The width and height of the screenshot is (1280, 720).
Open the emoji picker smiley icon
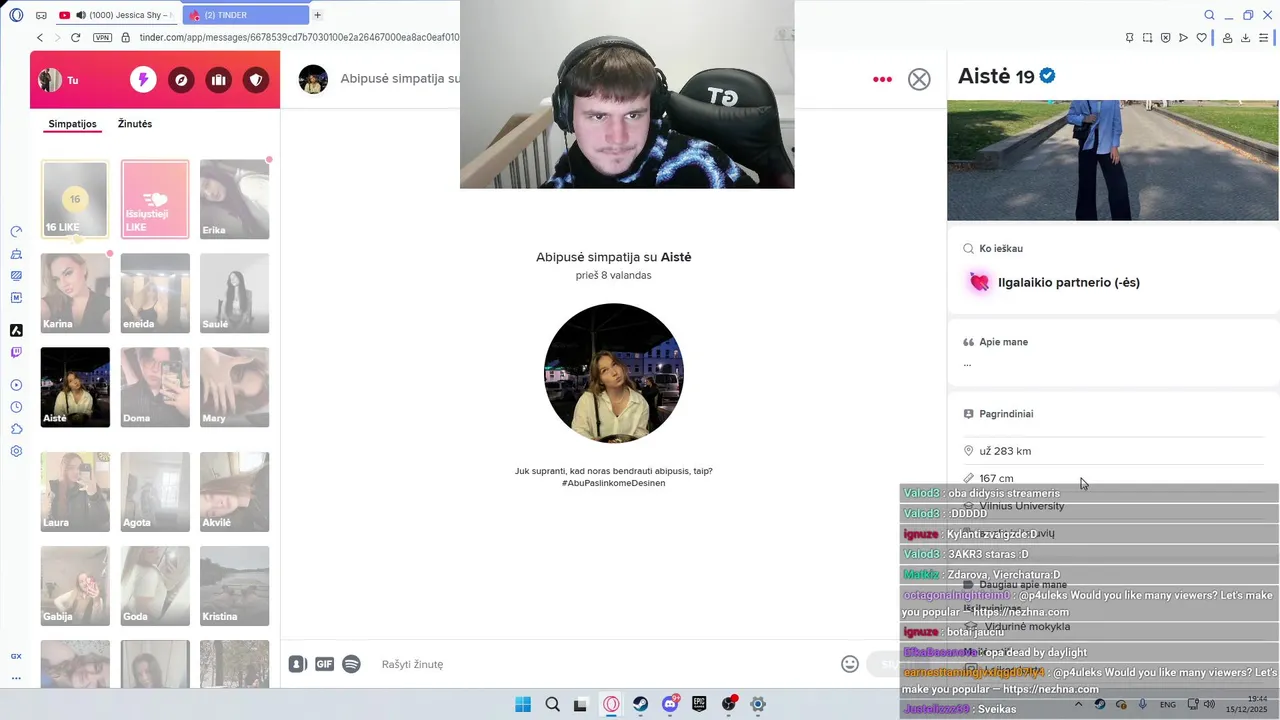pyautogui.click(x=850, y=664)
